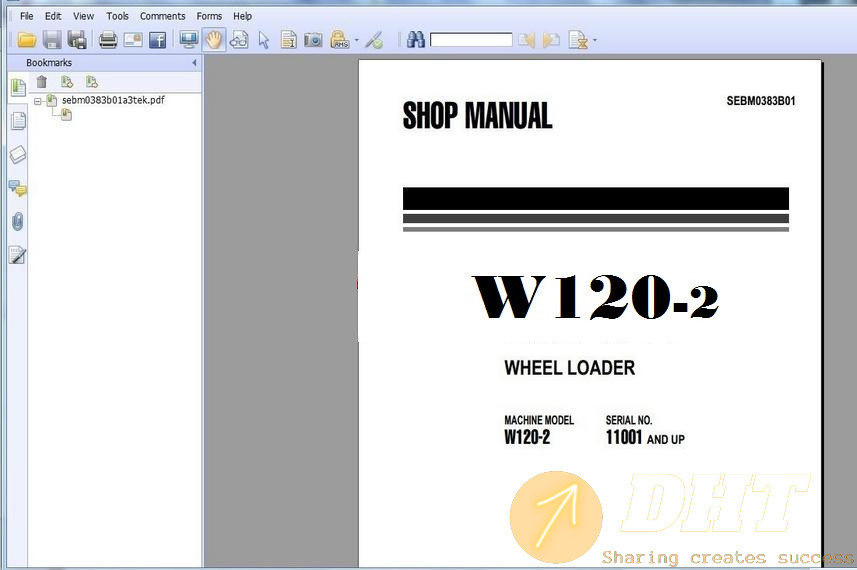This screenshot has height=570, width=857.
Task: Click the Save floppy disk icon
Action: click(52, 40)
